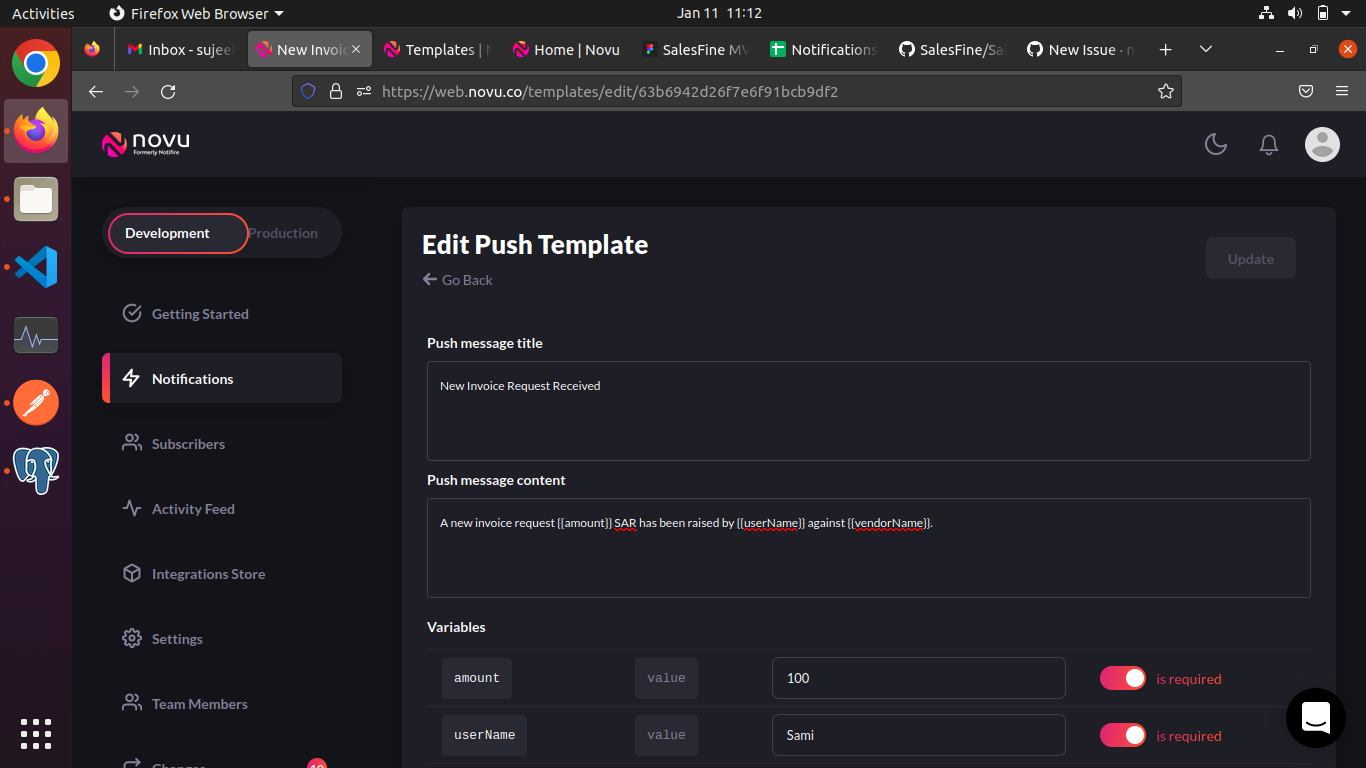Open the Firefox tab list dropdown
This screenshot has height=768, width=1366.
(x=1205, y=48)
